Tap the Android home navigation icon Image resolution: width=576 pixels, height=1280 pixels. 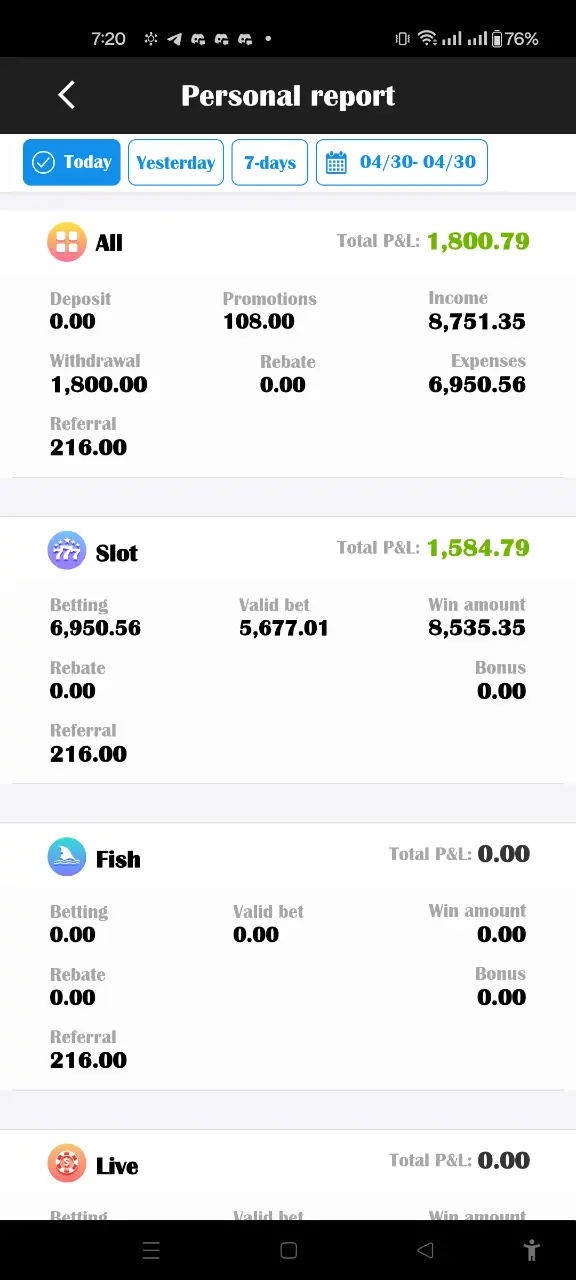[x=288, y=1250]
